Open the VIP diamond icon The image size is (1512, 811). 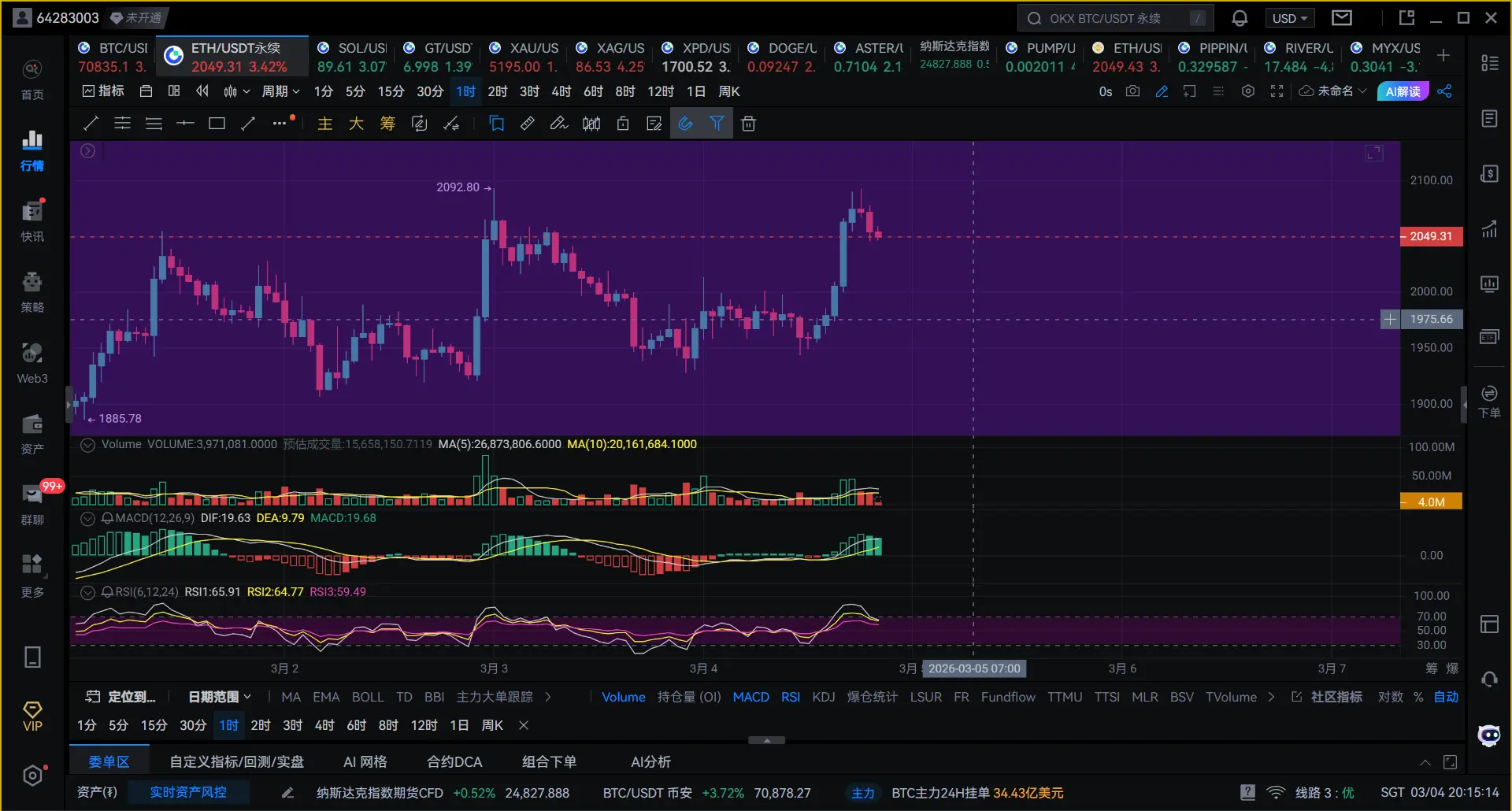pos(32,716)
